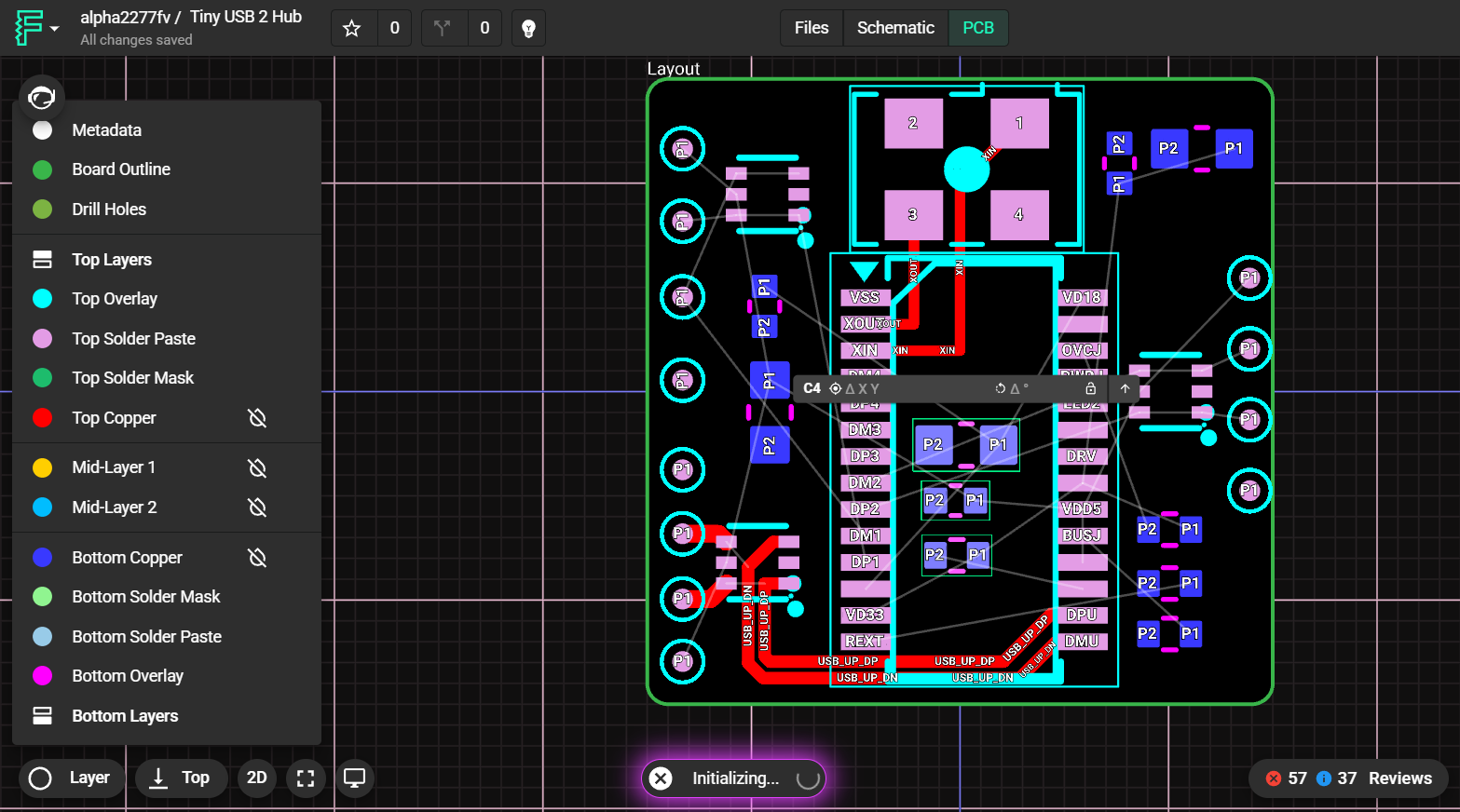Viewport: 1460px width, 812px height.
Task: Switch the 2D view mode button
Action: (257, 778)
